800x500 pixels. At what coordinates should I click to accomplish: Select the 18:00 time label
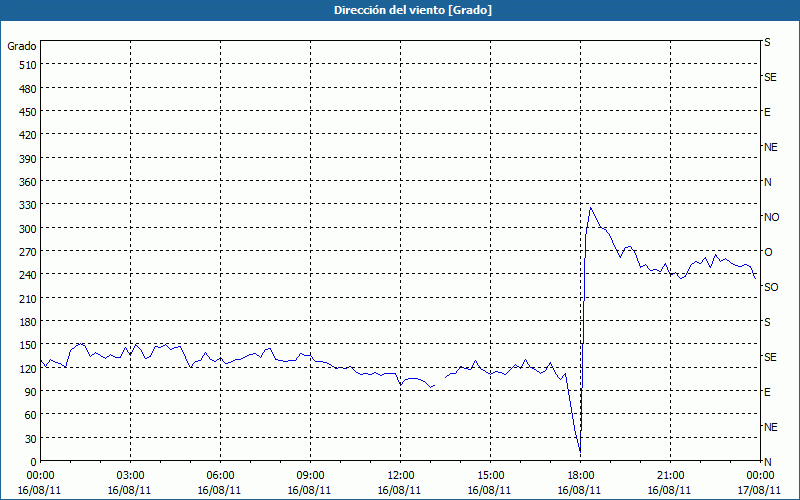pos(580,476)
